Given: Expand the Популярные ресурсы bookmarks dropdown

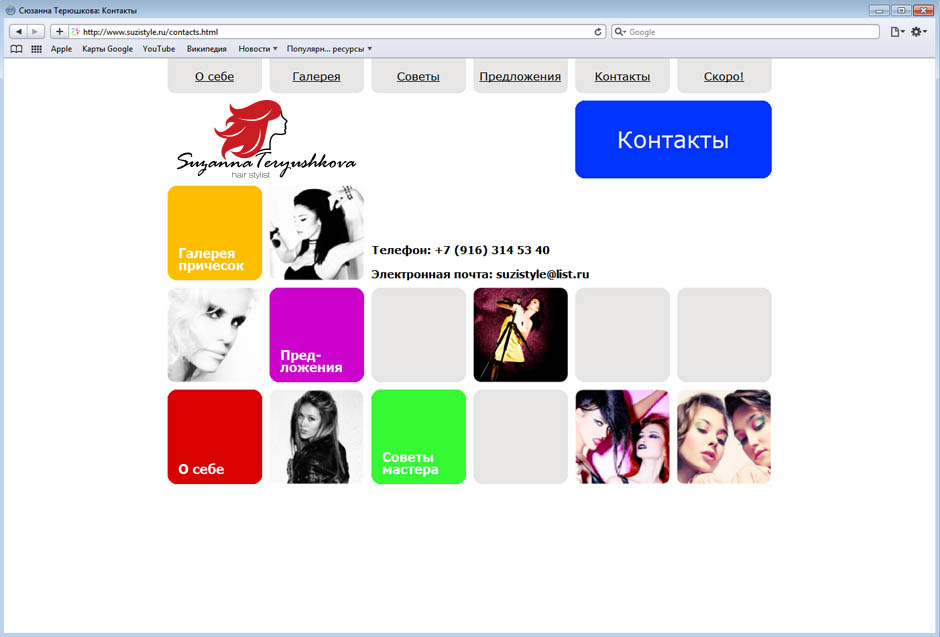Looking at the screenshot, I should 329,49.
